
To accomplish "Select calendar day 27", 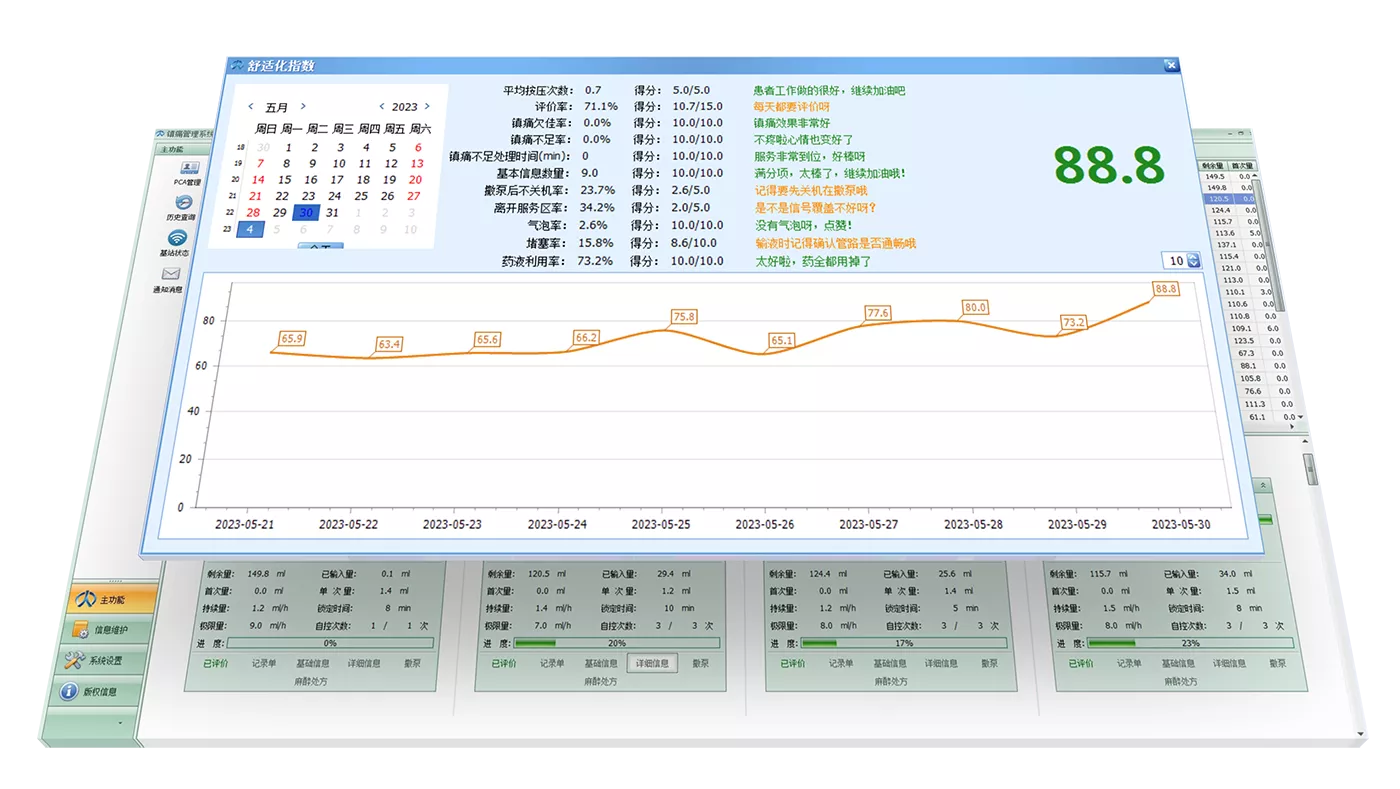I will tap(414, 196).
